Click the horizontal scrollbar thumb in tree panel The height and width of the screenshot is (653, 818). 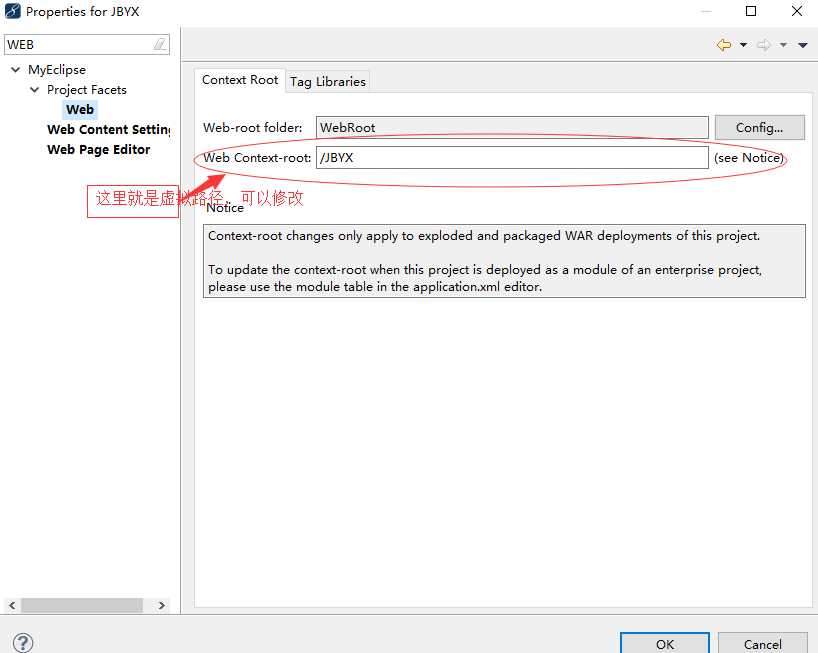coord(82,606)
